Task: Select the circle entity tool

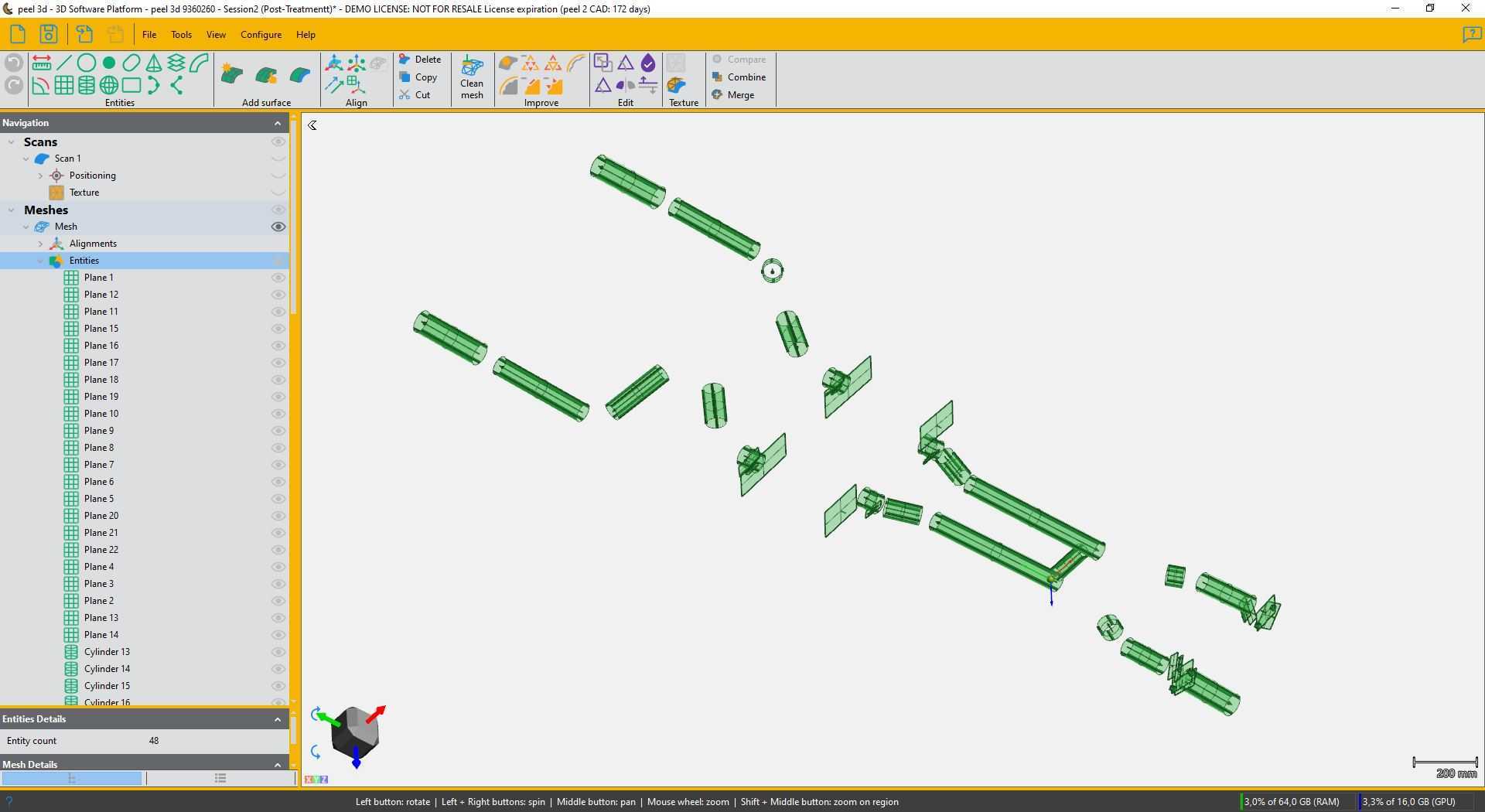Action: coord(87,63)
